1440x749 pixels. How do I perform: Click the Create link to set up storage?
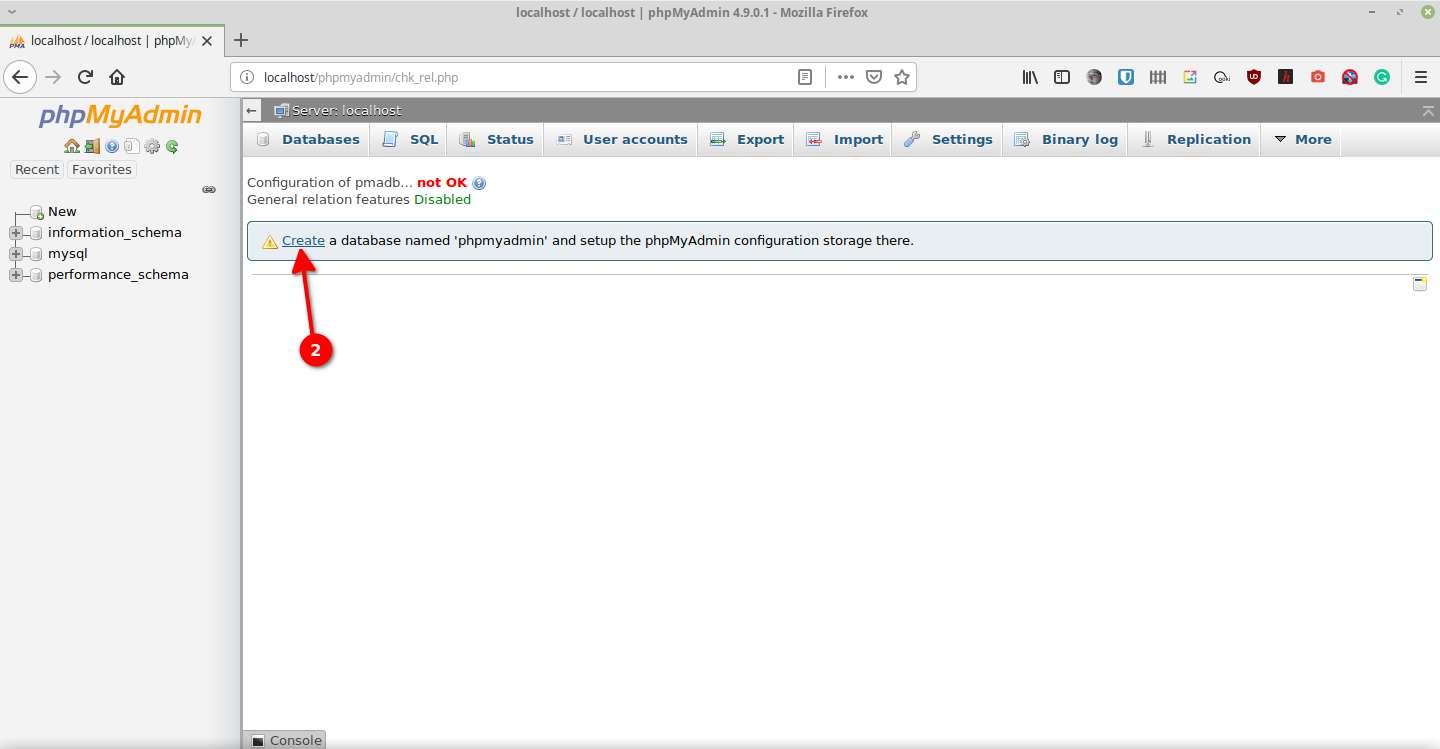pos(303,241)
